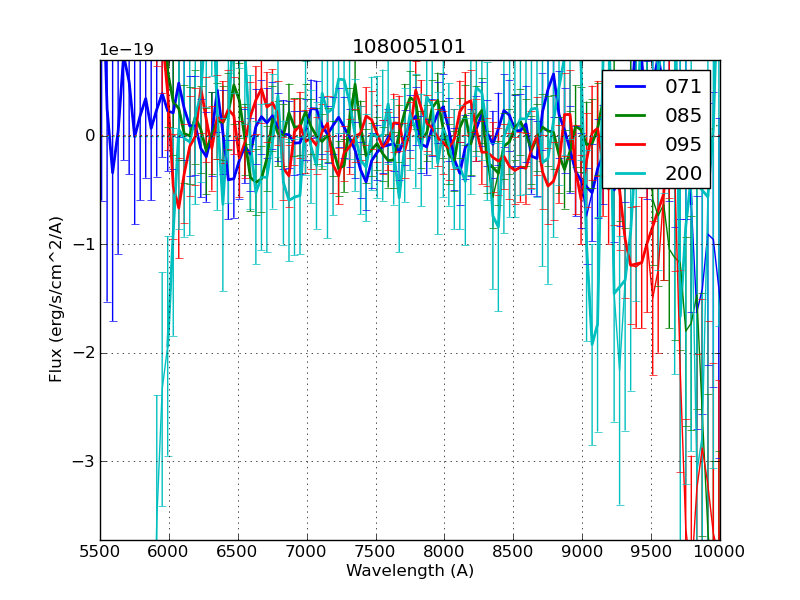Click the Wavelength (A) axis label

410,571
